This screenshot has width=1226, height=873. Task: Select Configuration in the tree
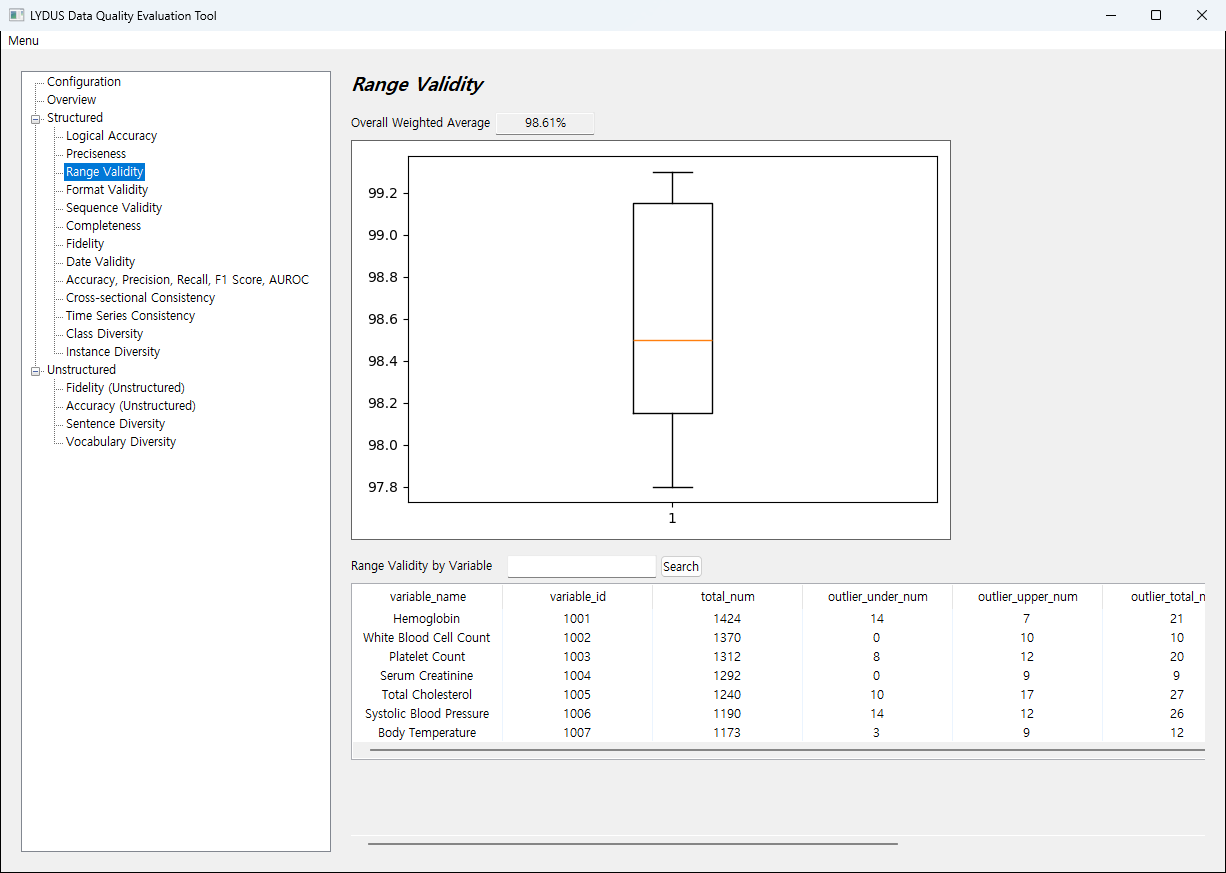click(84, 82)
